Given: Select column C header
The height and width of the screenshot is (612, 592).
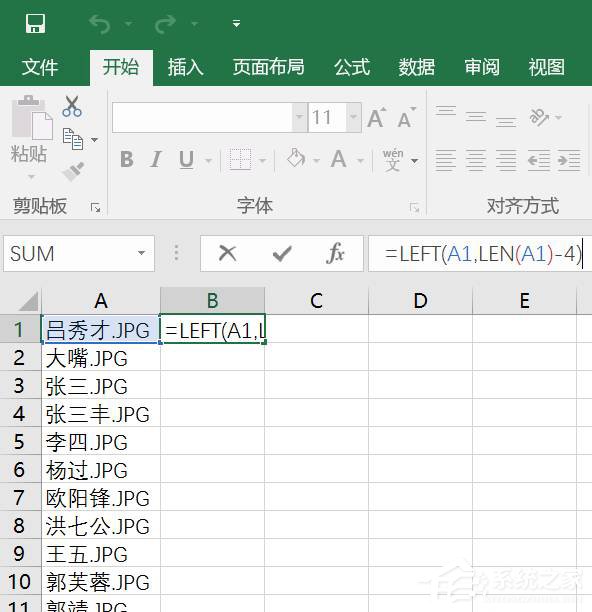Looking at the screenshot, I should coord(316,301).
